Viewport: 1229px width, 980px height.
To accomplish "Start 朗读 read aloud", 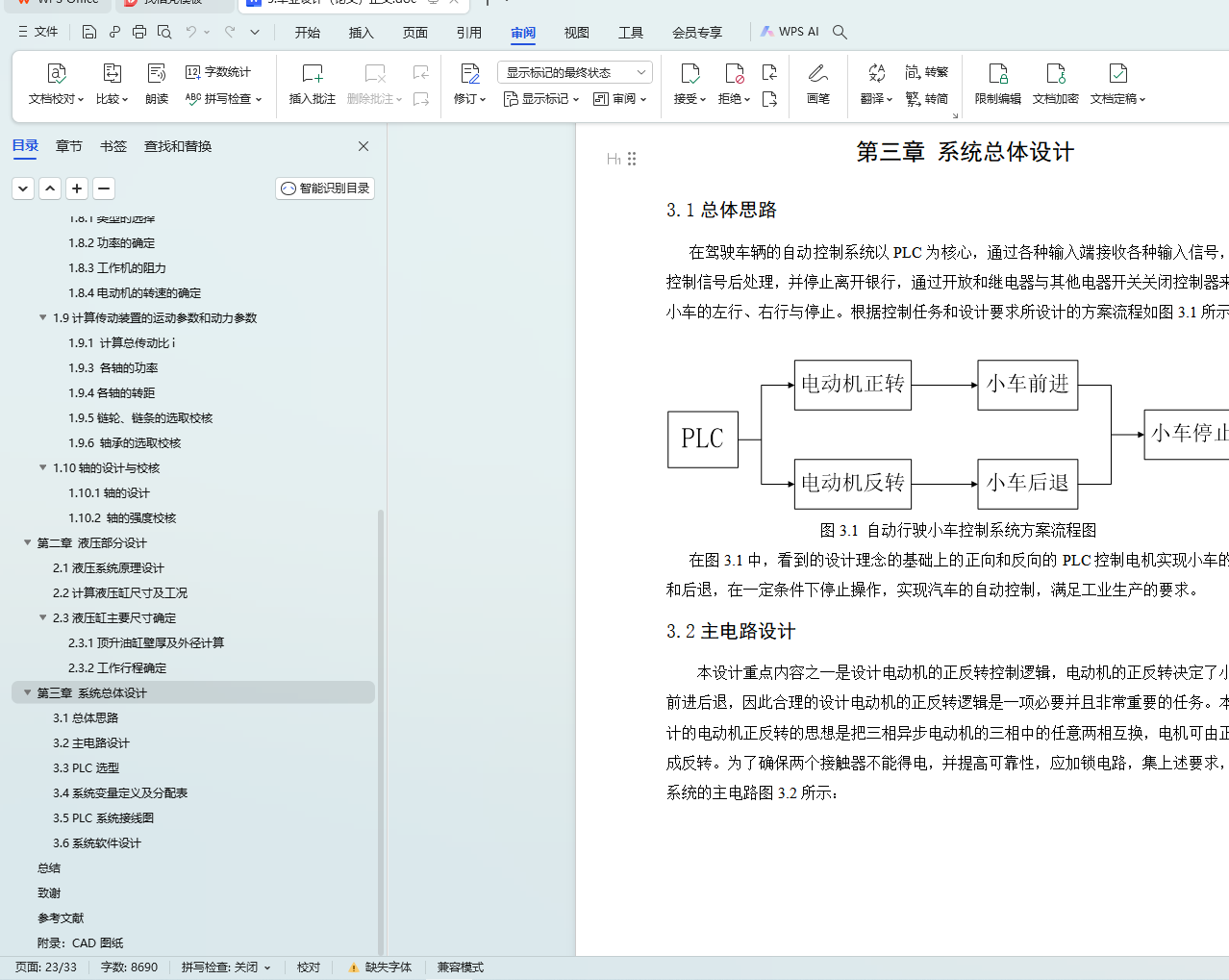I will (x=157, y=84).
